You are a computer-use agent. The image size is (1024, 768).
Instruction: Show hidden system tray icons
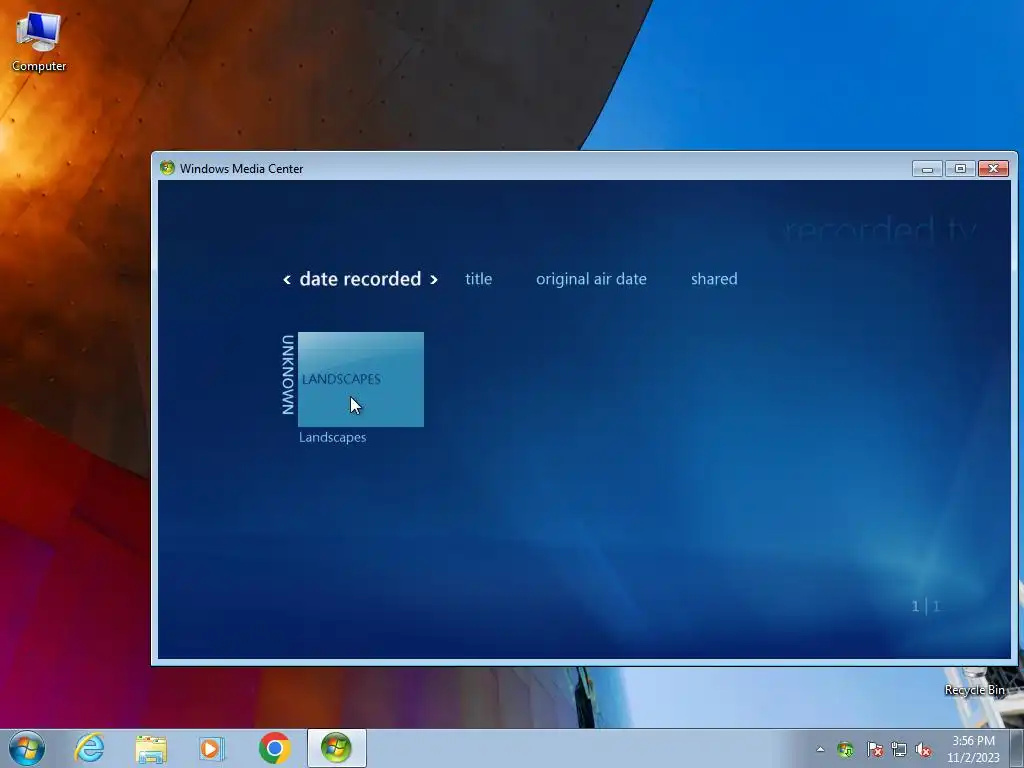[x=820, y=749]
